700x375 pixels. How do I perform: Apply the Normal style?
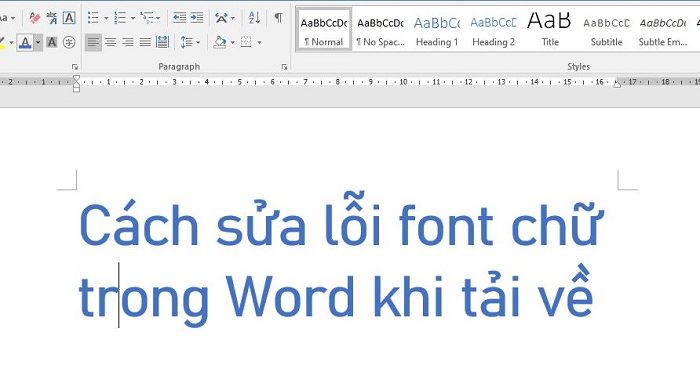click(x=324, y=30)
